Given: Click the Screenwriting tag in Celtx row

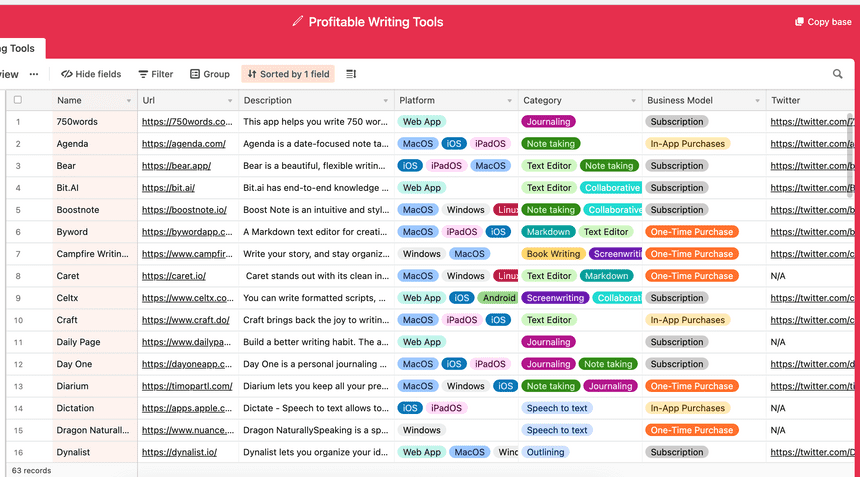Looking at the screenshot, I should pyautogui.click(x=555, y=298).
